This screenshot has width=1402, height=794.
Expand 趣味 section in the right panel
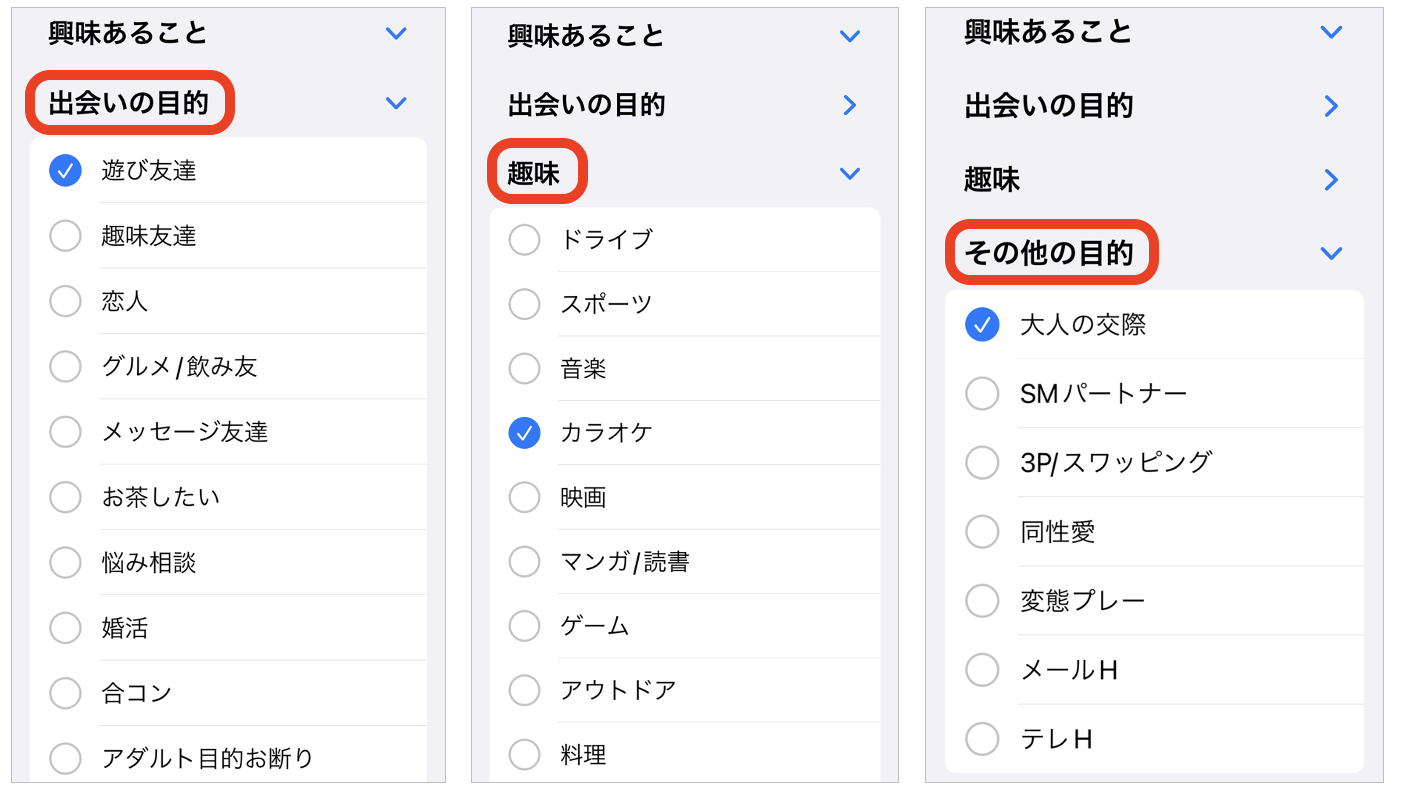(1330, 180)
